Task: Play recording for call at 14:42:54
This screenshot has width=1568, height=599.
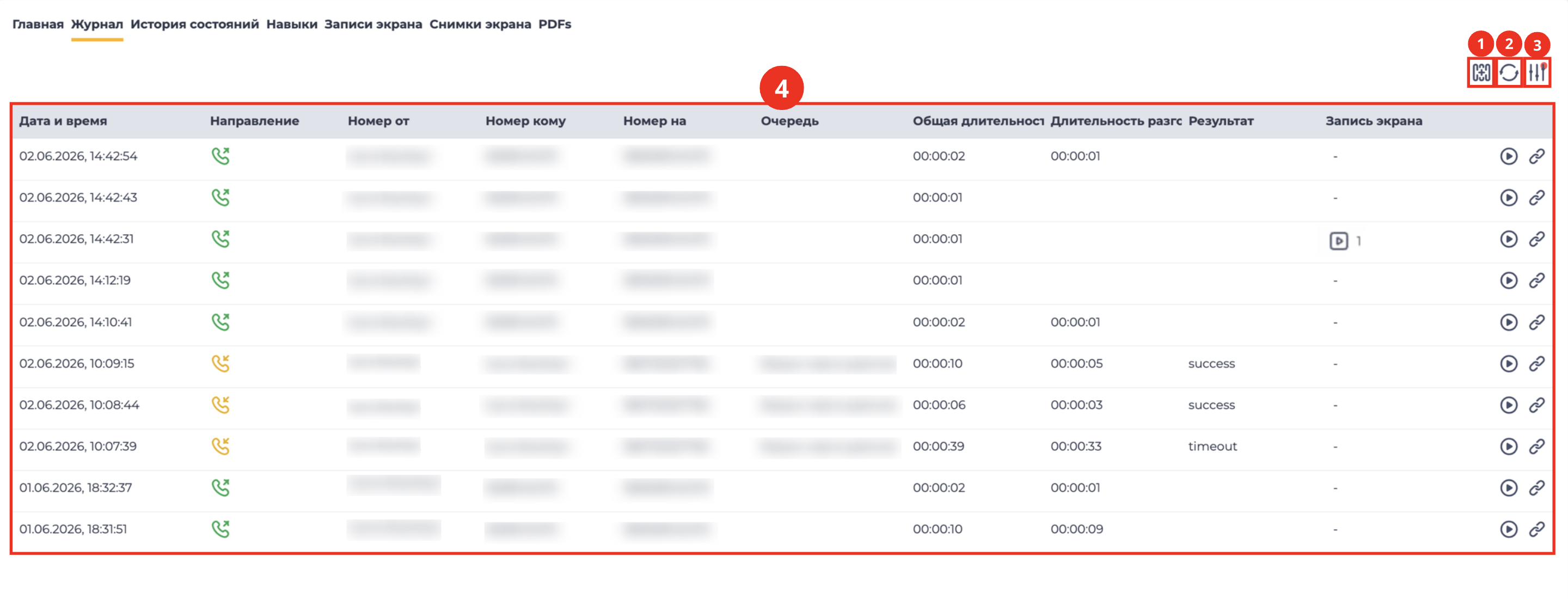Action: tap(1508, 156)
